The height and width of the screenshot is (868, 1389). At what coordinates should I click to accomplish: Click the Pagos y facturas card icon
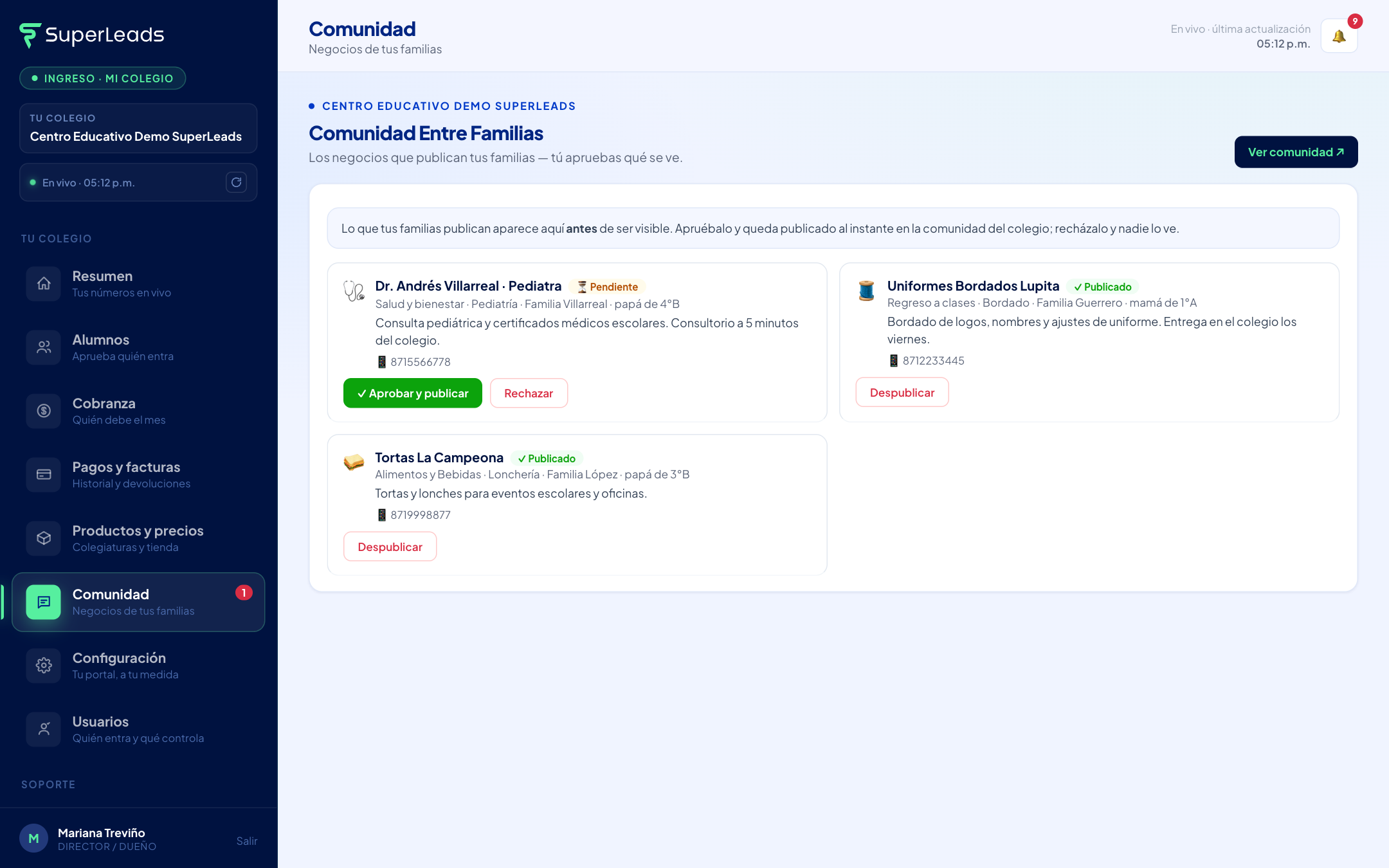[x=44, y=475]
